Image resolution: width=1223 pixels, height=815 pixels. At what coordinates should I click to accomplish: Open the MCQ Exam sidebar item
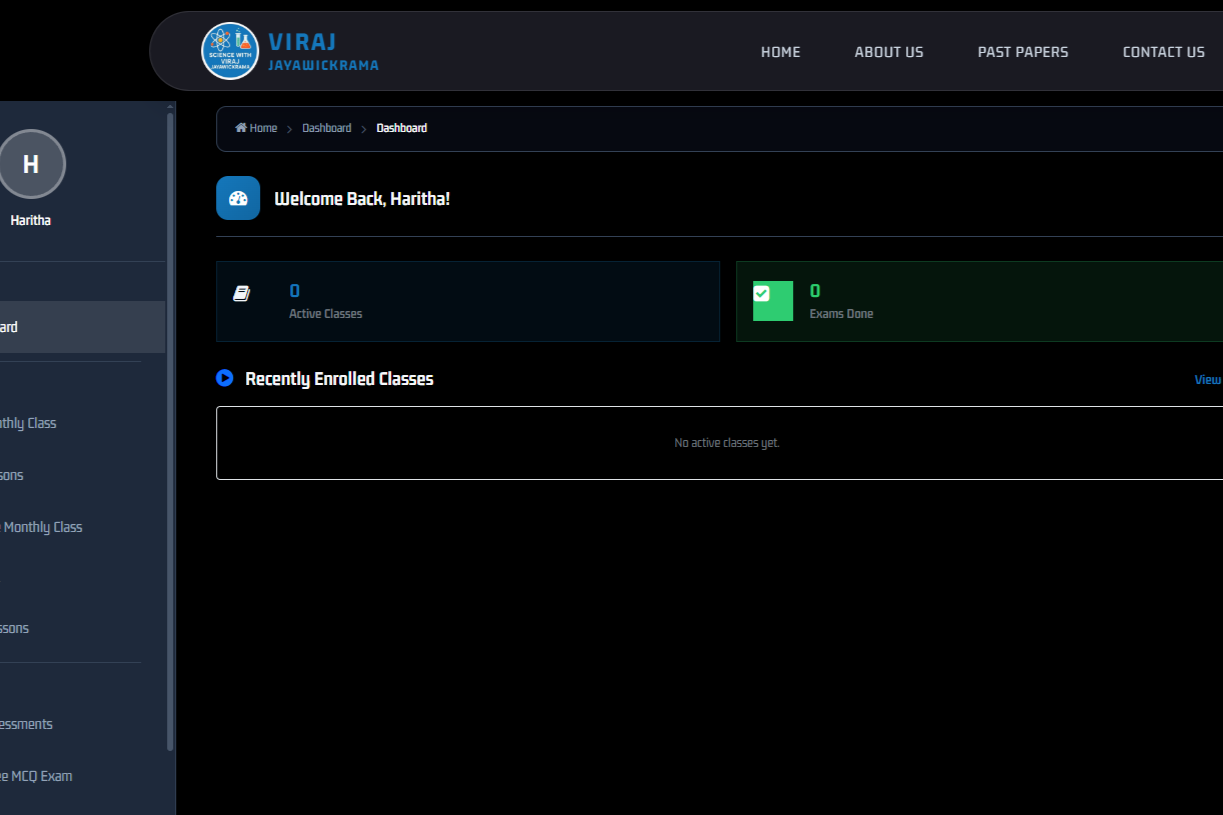(x=36, y=776)
